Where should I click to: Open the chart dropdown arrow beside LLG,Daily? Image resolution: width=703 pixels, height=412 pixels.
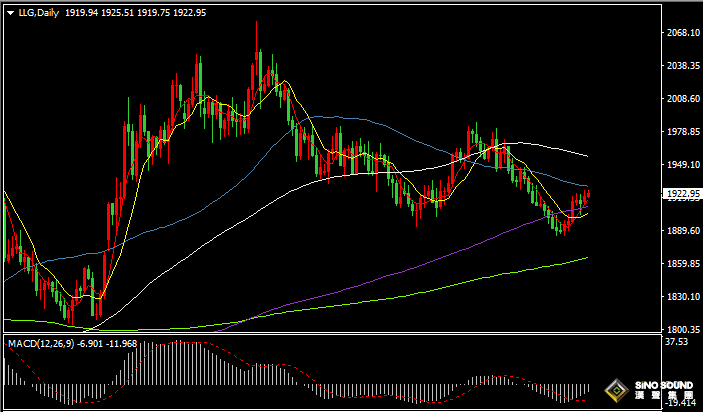tap(10, 13)
